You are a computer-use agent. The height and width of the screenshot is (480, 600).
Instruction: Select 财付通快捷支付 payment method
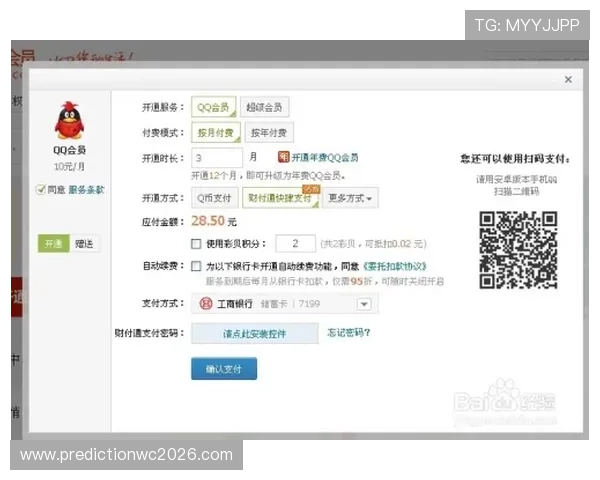pyautogui.click(x=280, y=198)
